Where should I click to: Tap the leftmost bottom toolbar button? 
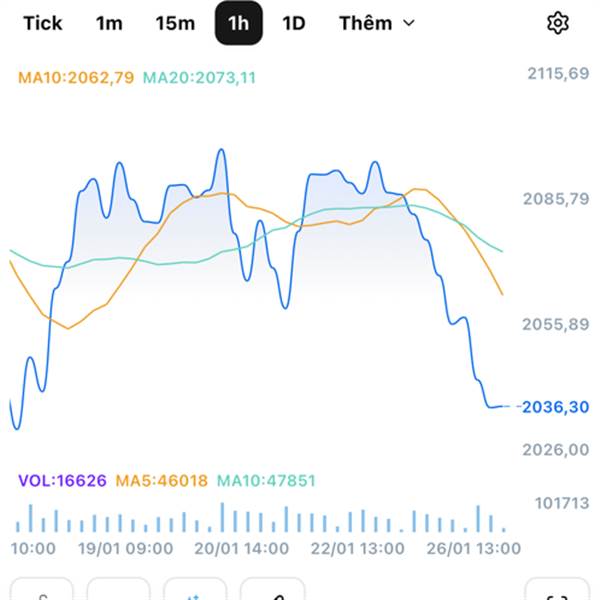[x=42, y=592]
